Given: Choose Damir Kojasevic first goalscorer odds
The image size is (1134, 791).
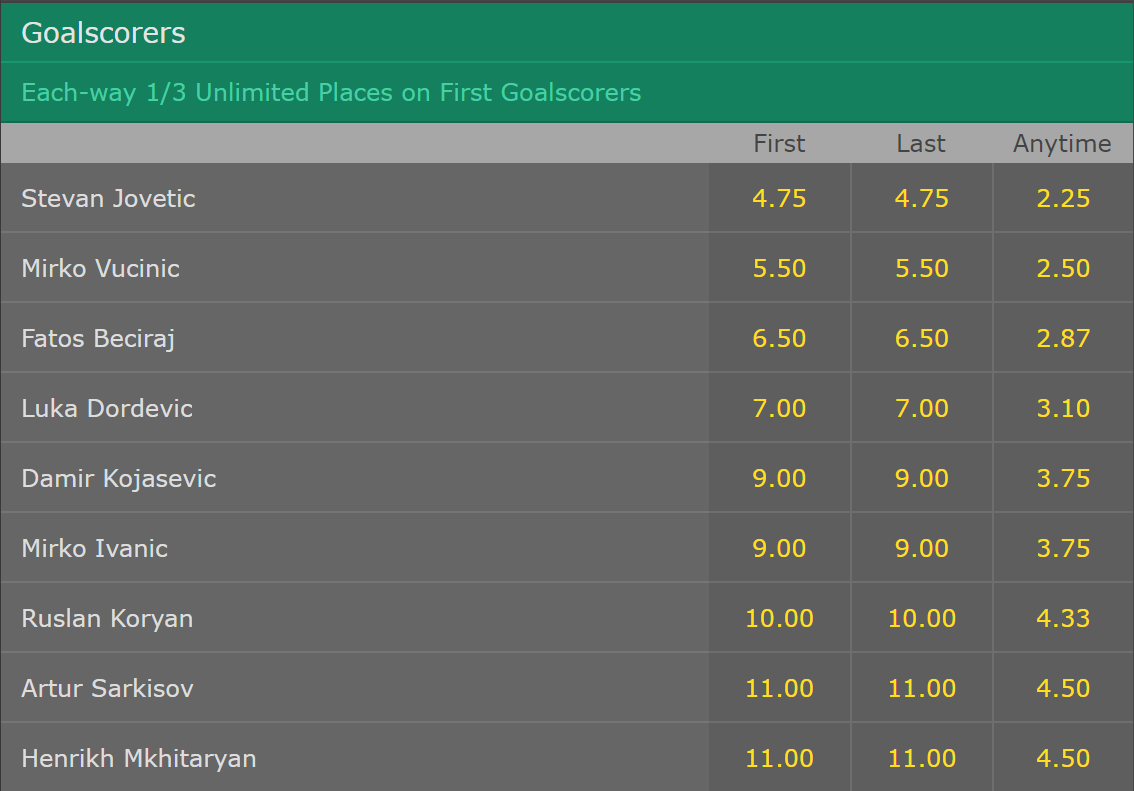Looking at the screenshot, I should (779, 478).
